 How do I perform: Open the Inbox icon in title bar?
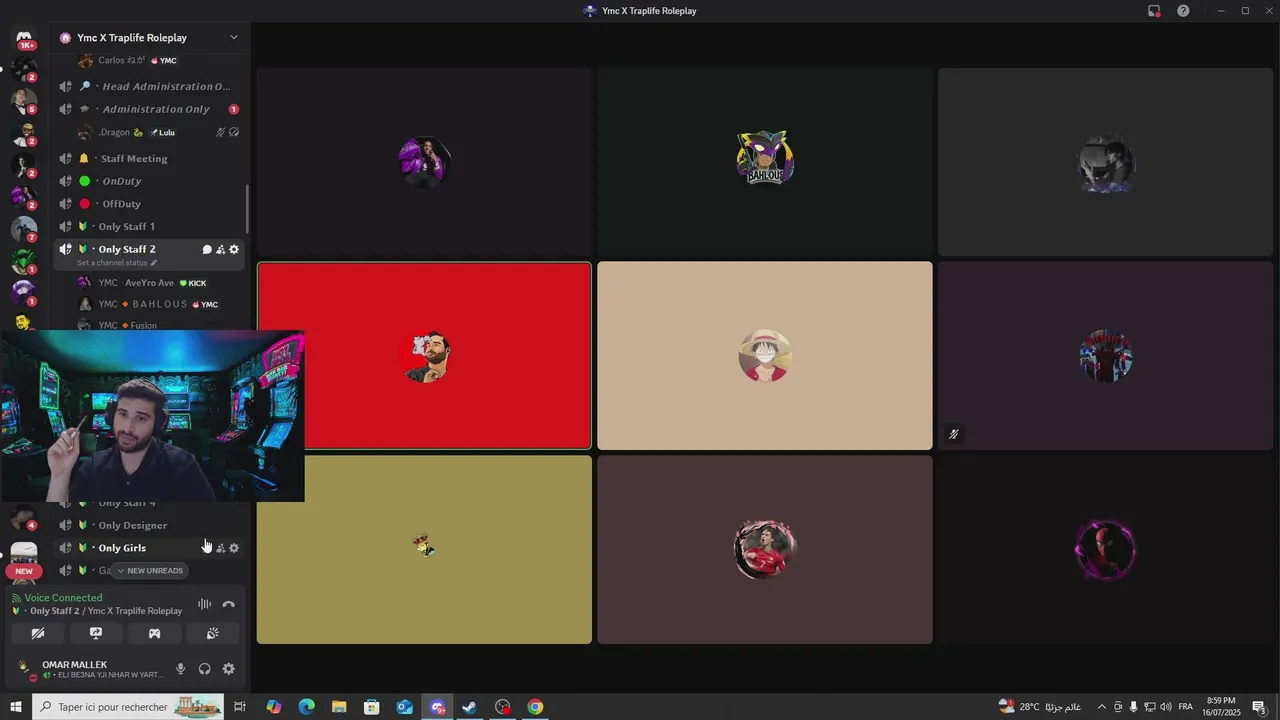click(1154, 11)
